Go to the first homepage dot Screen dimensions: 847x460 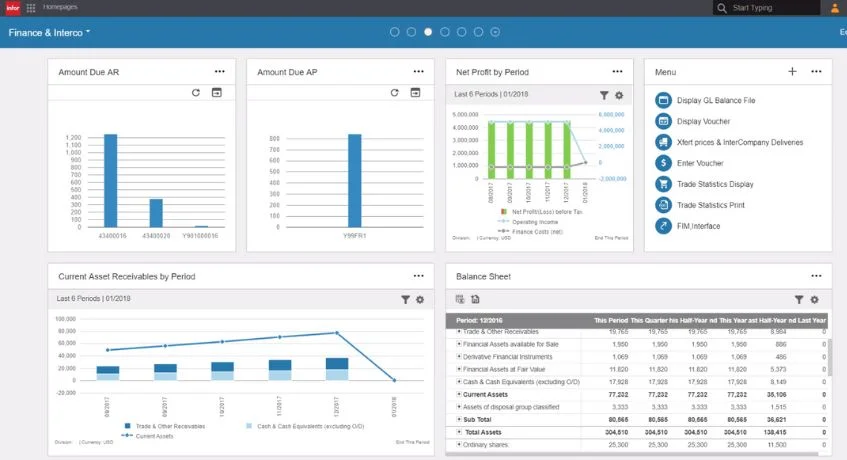[x=394, y=32]
